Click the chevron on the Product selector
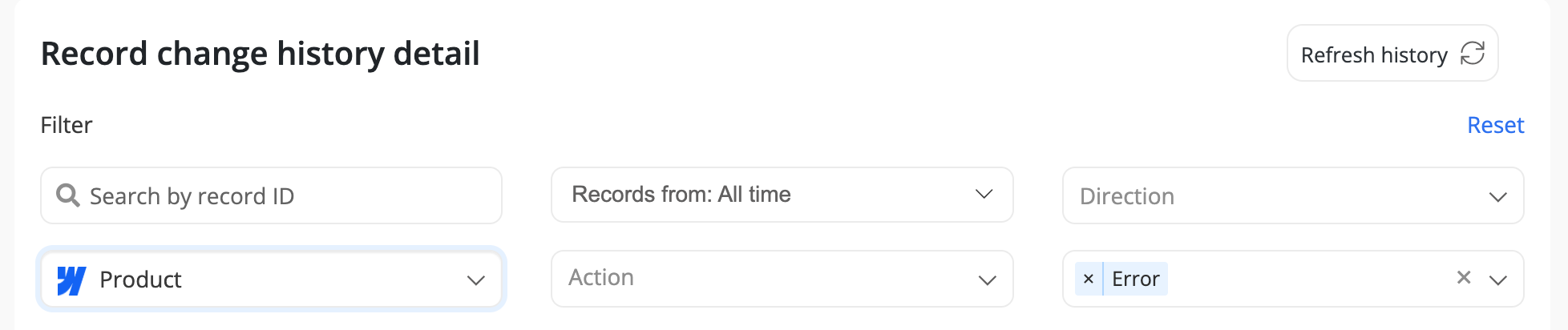The image size is (1568, 330). coord(475,280)
